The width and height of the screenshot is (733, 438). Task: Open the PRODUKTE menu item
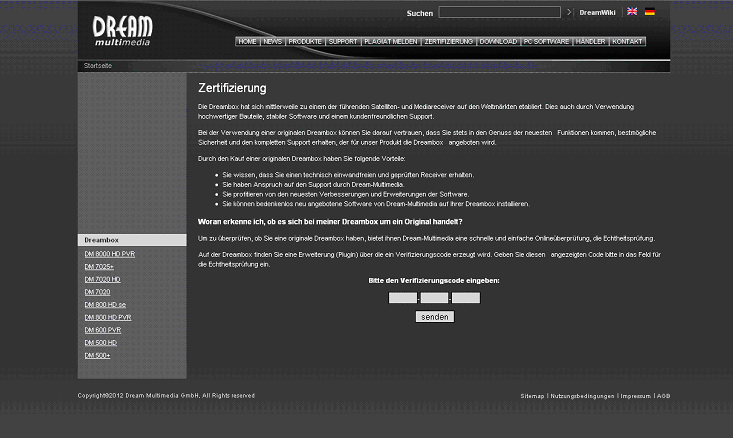coord(305,42)
